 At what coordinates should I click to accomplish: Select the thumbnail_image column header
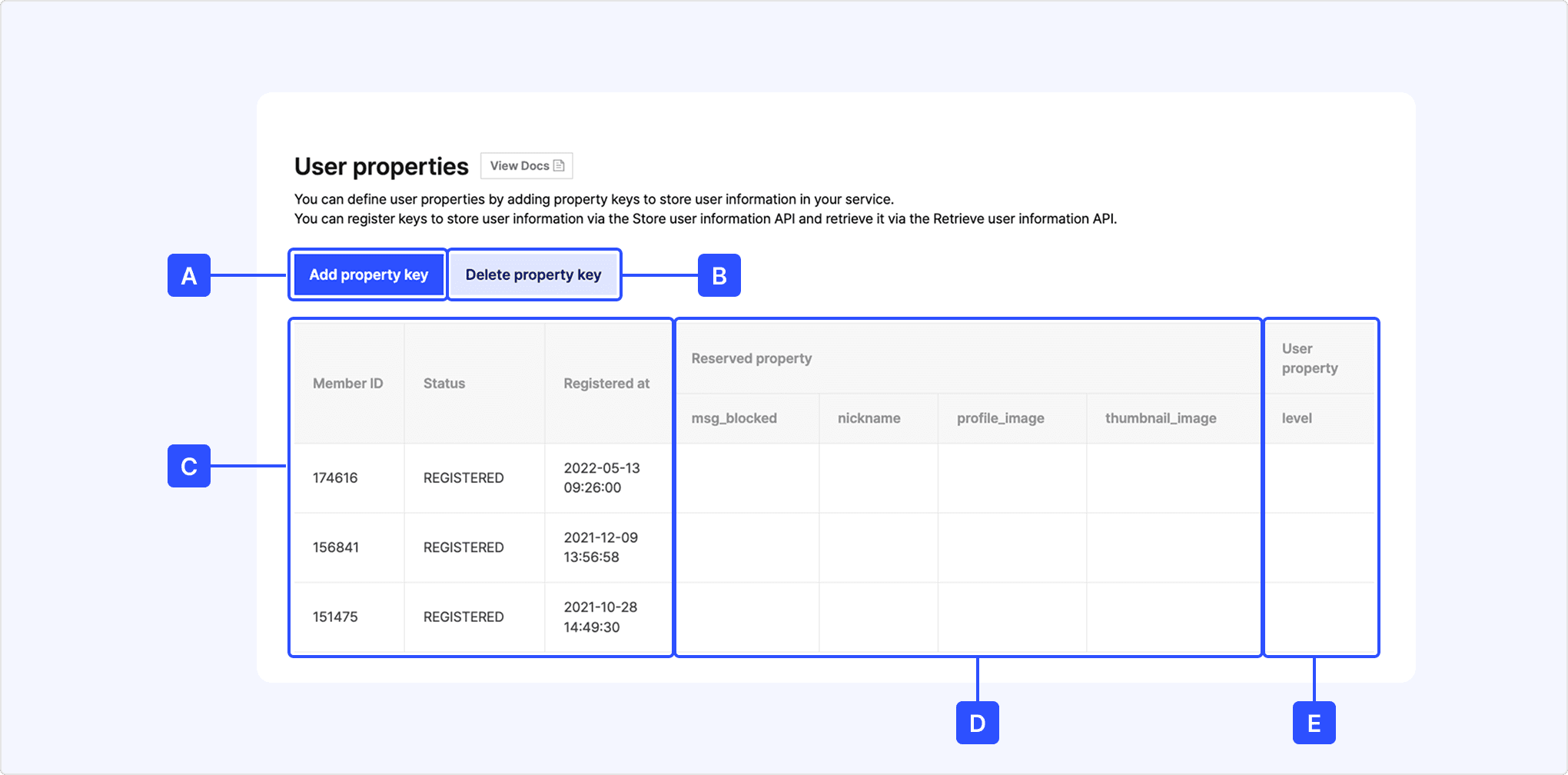[x=1161, y=418]
